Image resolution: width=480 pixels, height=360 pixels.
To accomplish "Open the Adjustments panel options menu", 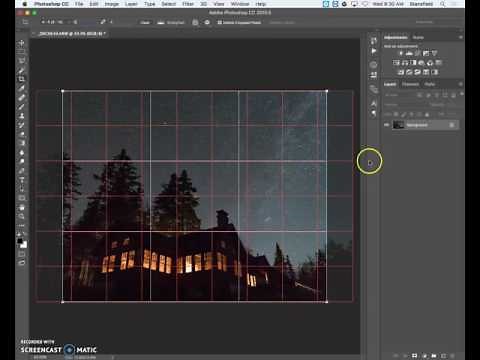I will click(x=461, y=37).
